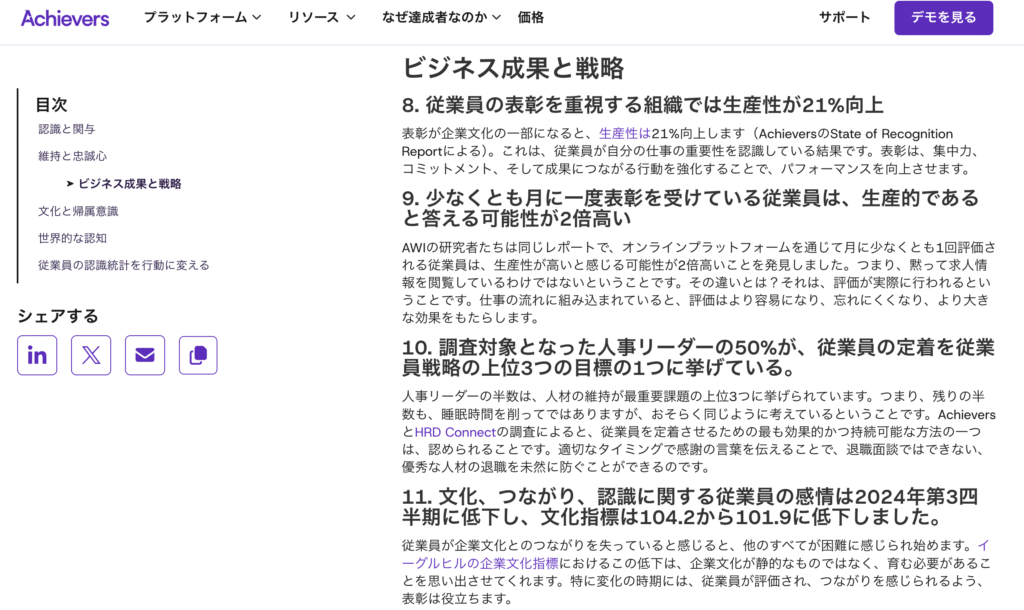Go to the 価格 page
This screenshot has width=1024, height=610.
tap(530, 18)
